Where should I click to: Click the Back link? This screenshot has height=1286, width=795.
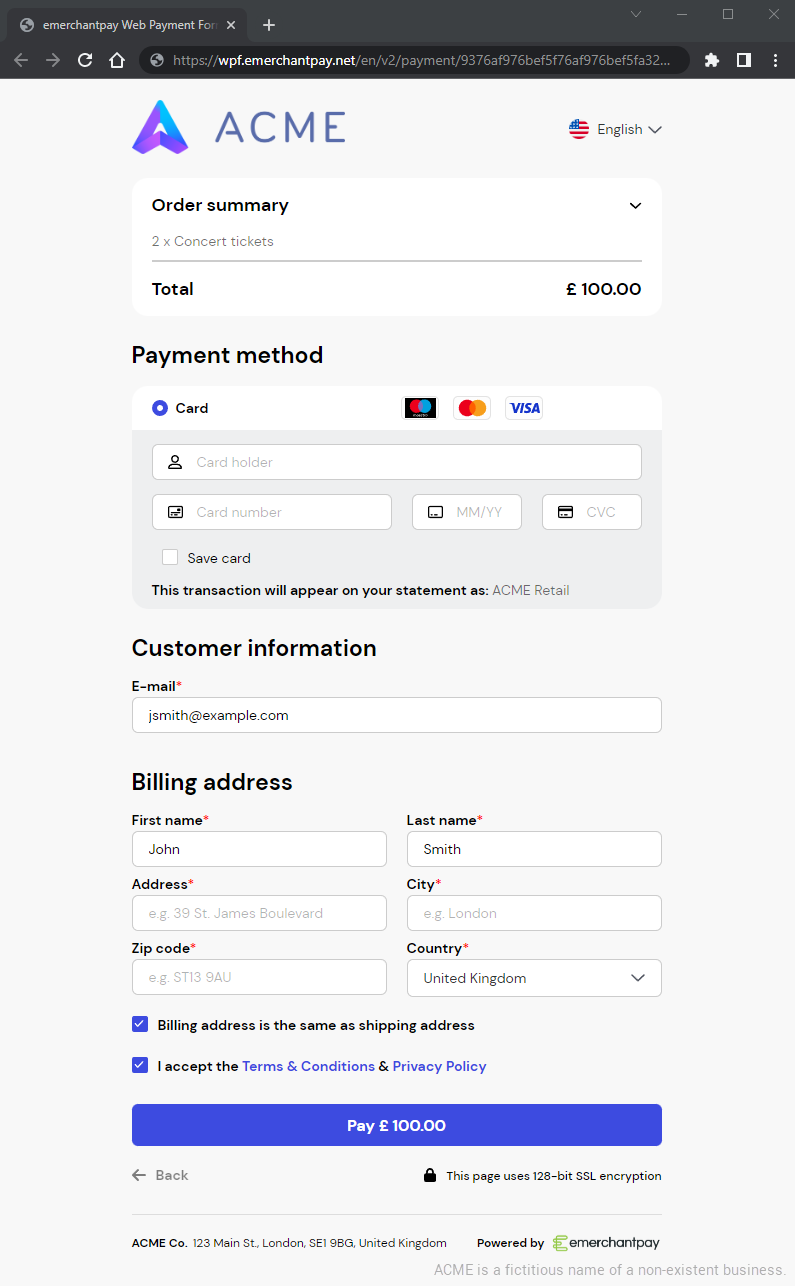160,1175
